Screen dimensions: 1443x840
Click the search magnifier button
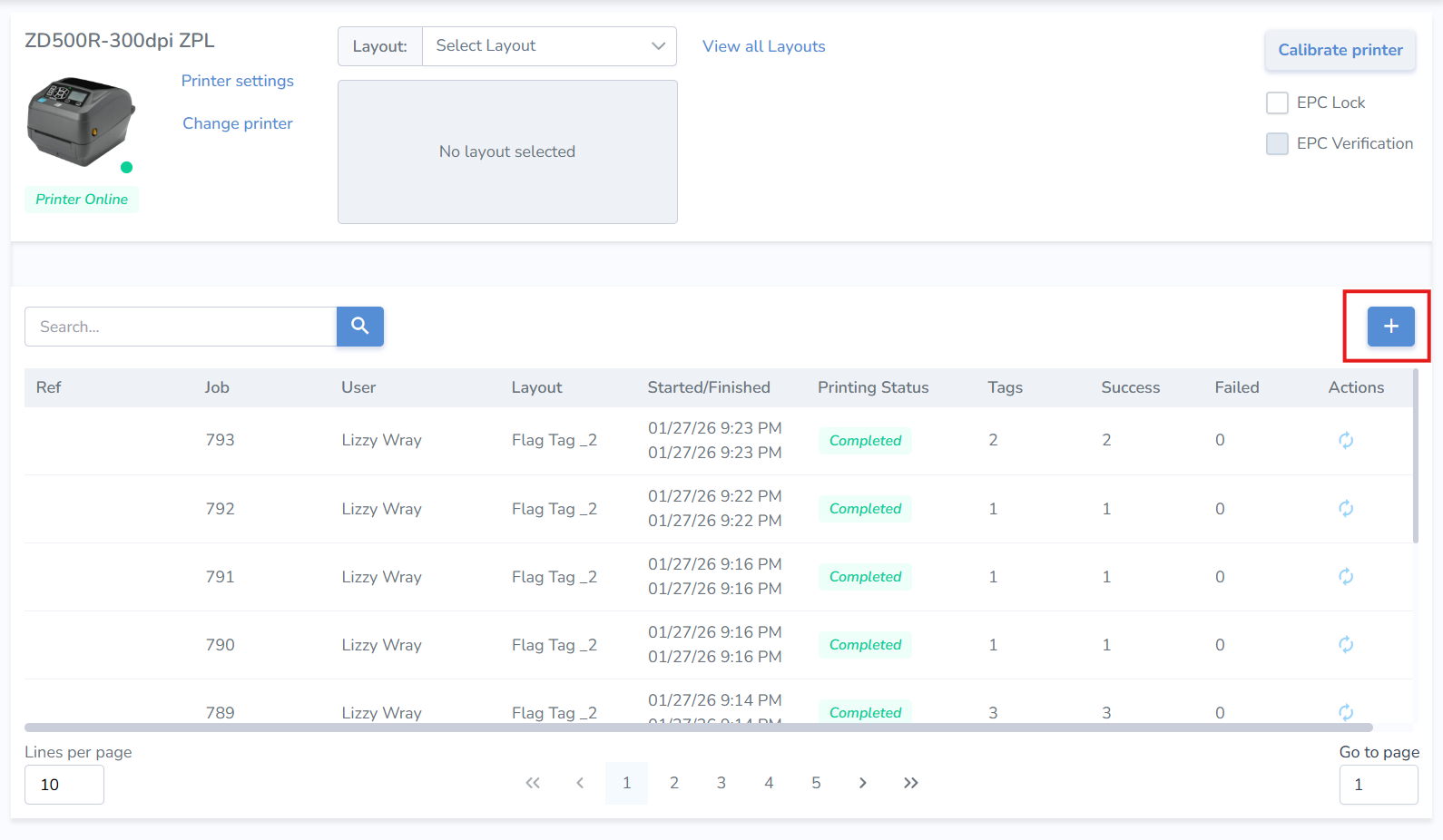(x=359, y=327)
